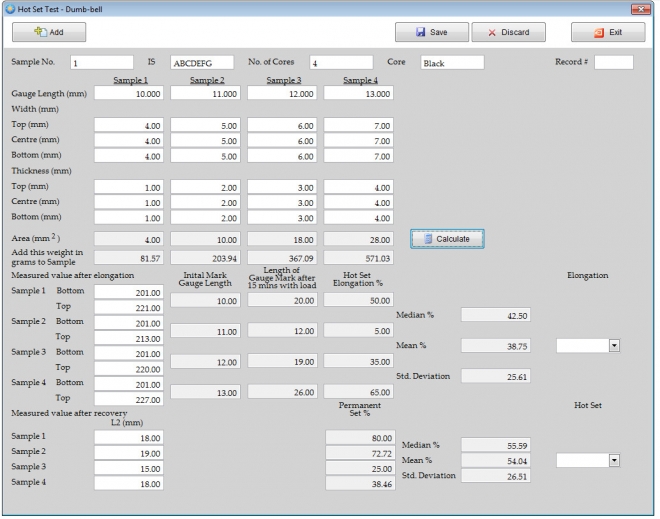Click the IS text field
Image resolution: width=660 pixels, height=519 pixels.
(x=201, y=63)
